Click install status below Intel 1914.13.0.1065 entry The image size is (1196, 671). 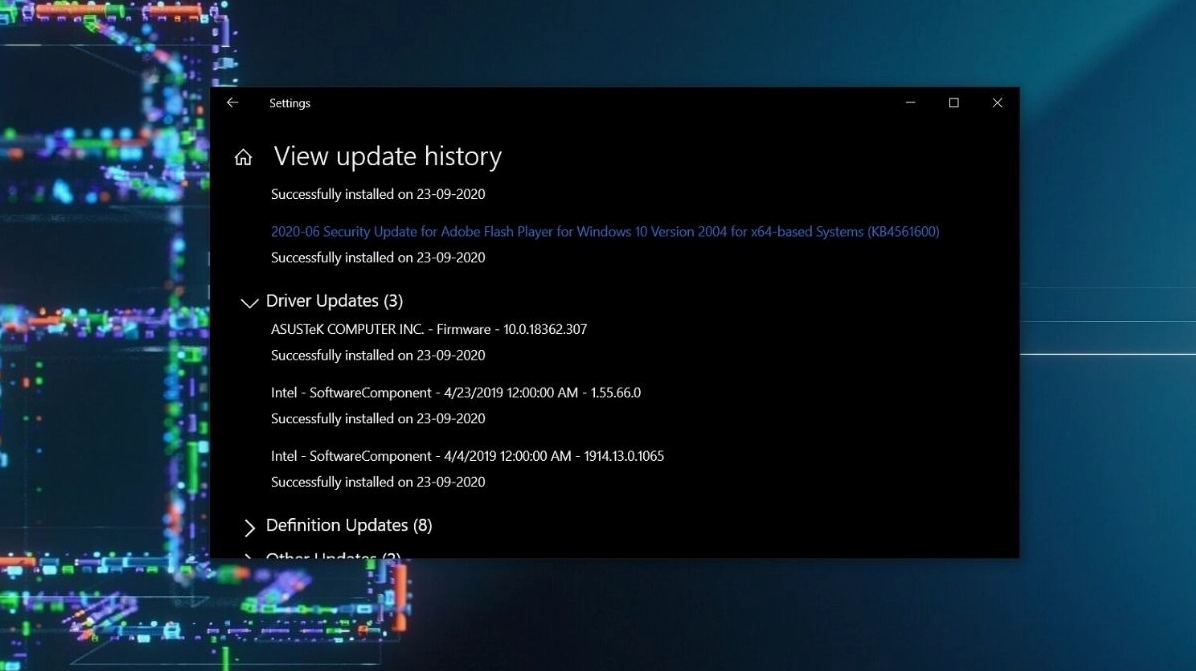377,482
